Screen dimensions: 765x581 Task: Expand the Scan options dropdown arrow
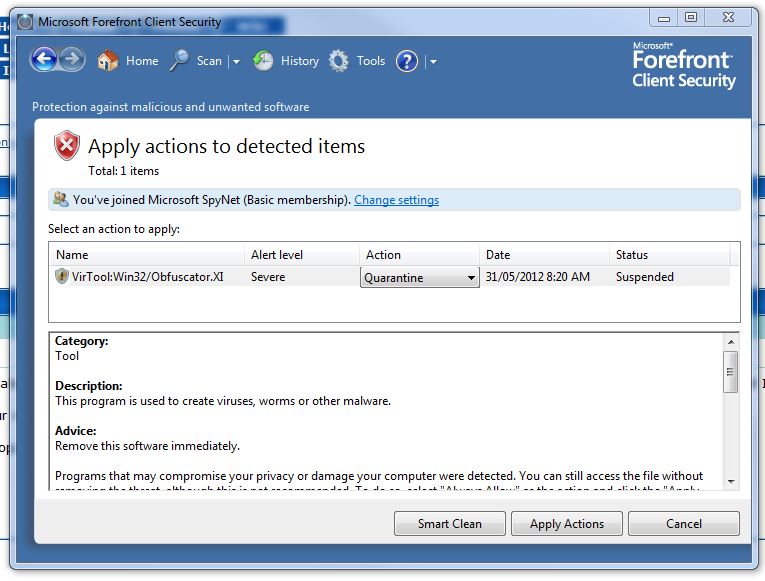[x=236, y=62]
